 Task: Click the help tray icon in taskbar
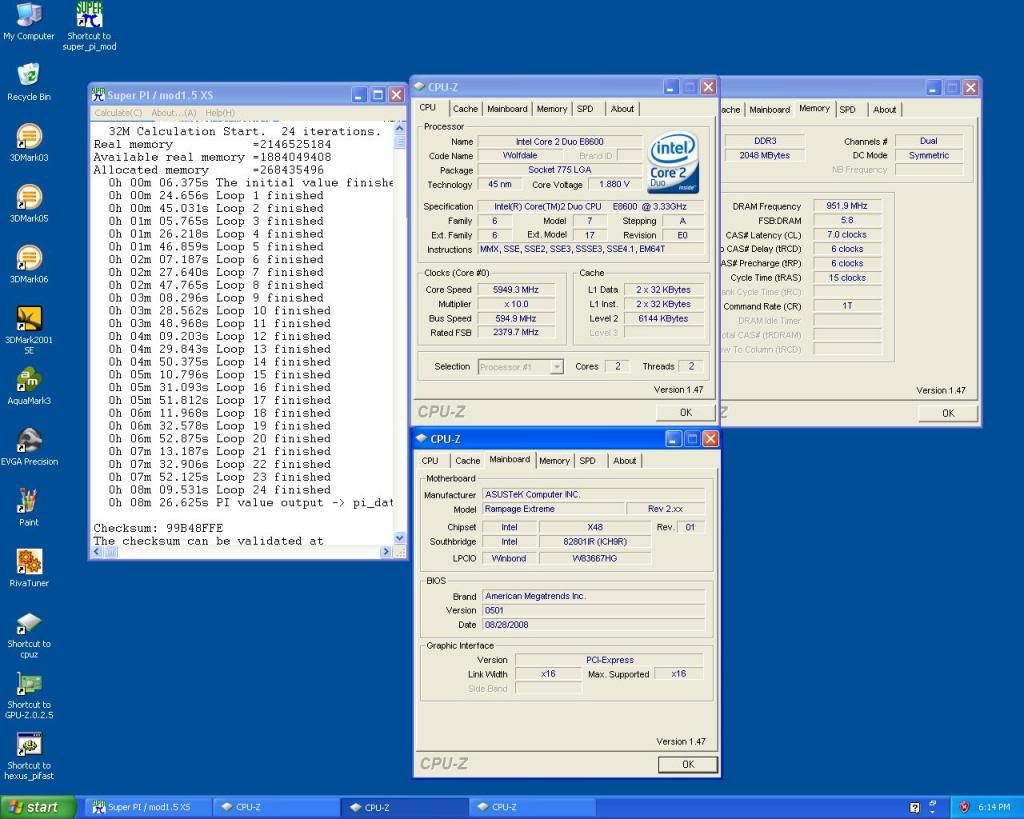click(x=914, y=807)
